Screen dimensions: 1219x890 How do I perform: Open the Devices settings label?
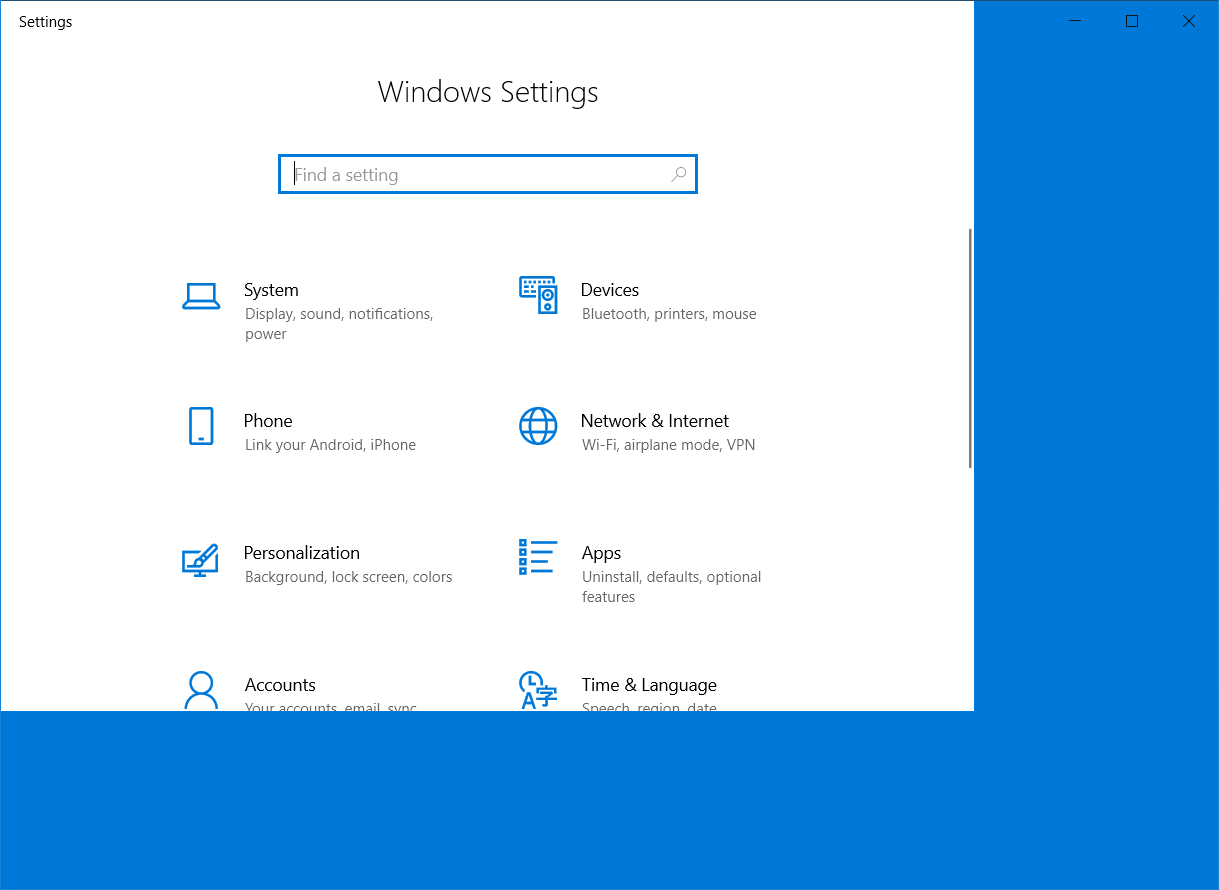610,290
